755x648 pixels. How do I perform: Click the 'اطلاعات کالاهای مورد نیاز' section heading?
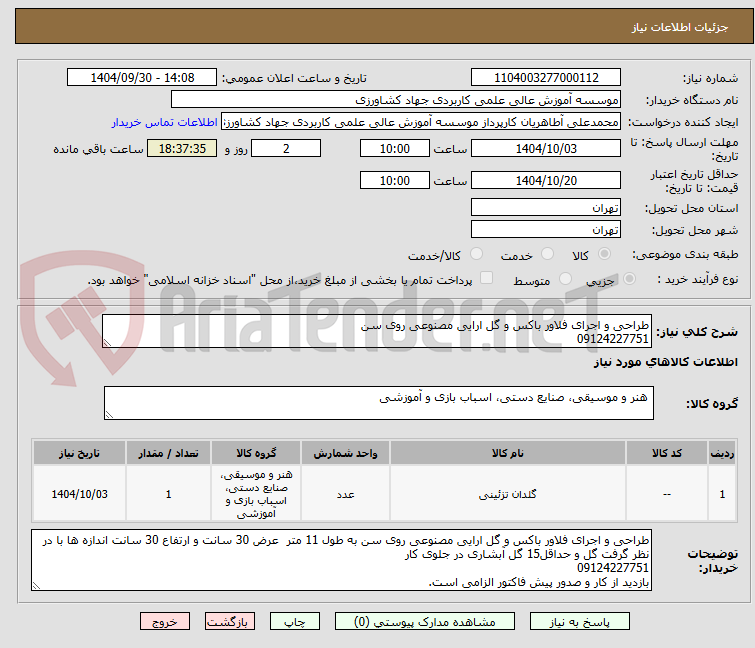(x=665, y=362)
